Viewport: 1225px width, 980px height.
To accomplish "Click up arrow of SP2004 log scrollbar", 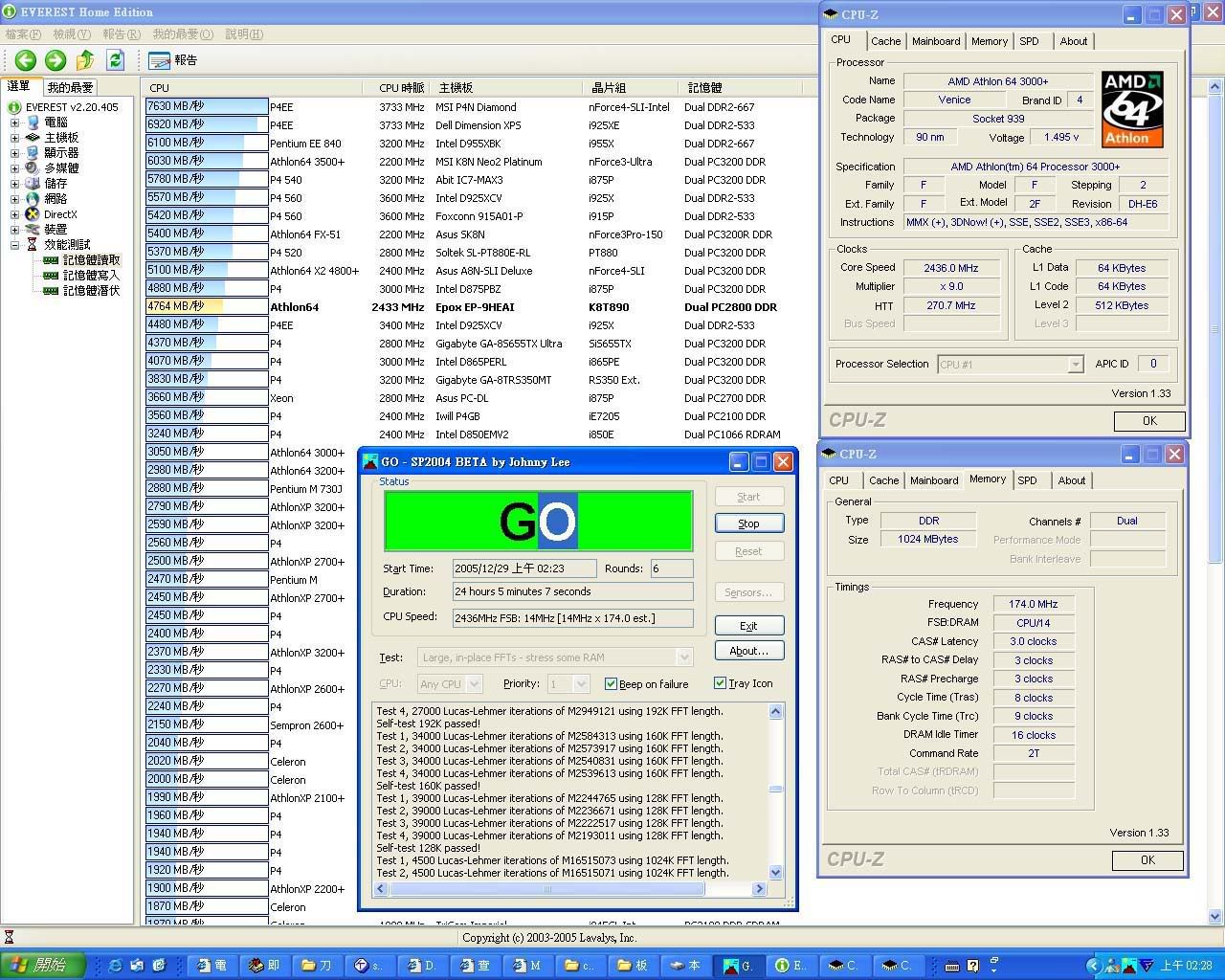I will coord(775,711).
